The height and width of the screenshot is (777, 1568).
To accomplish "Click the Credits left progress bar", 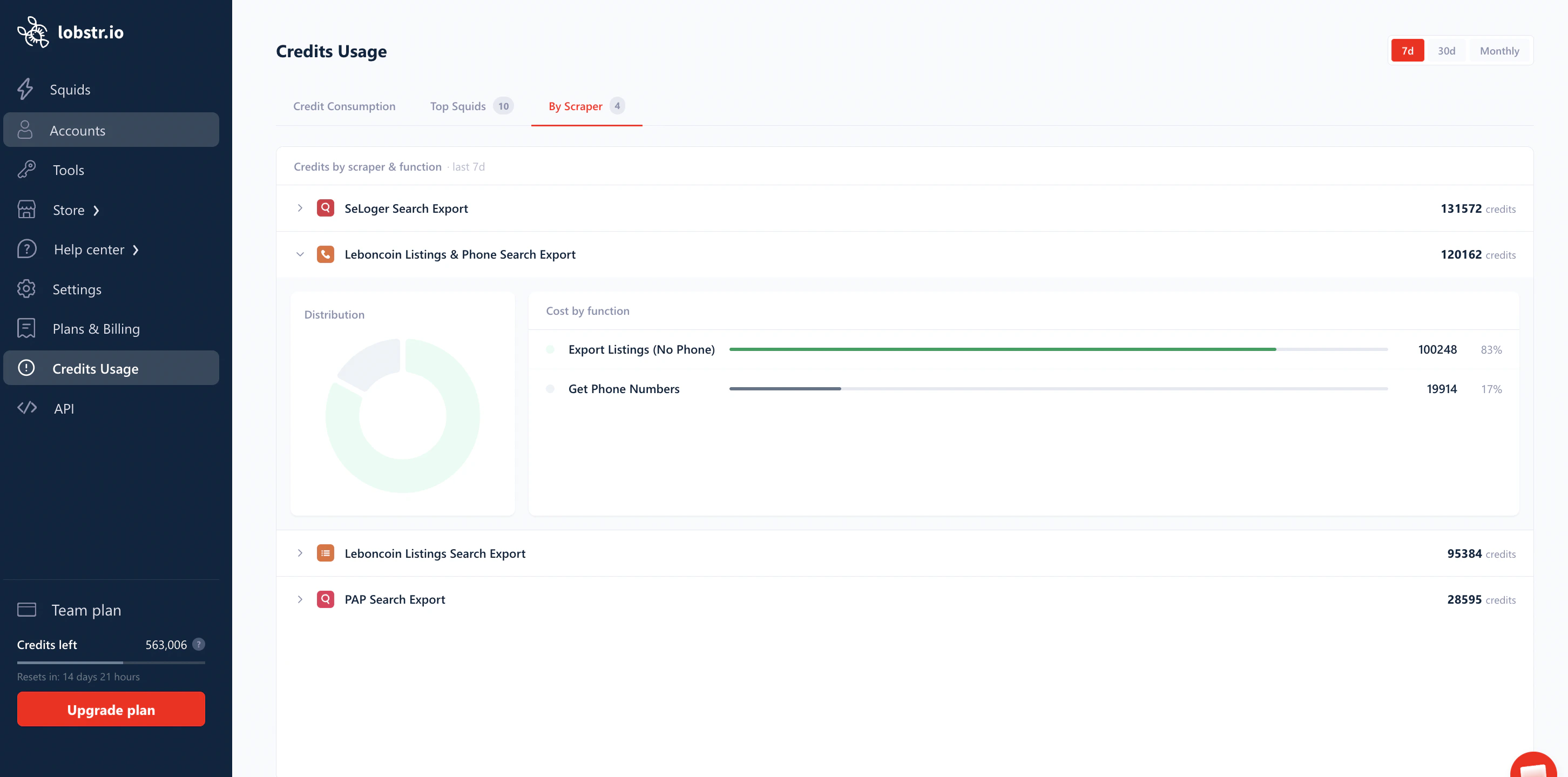I will pyautogui.click(x=111, y=663).
